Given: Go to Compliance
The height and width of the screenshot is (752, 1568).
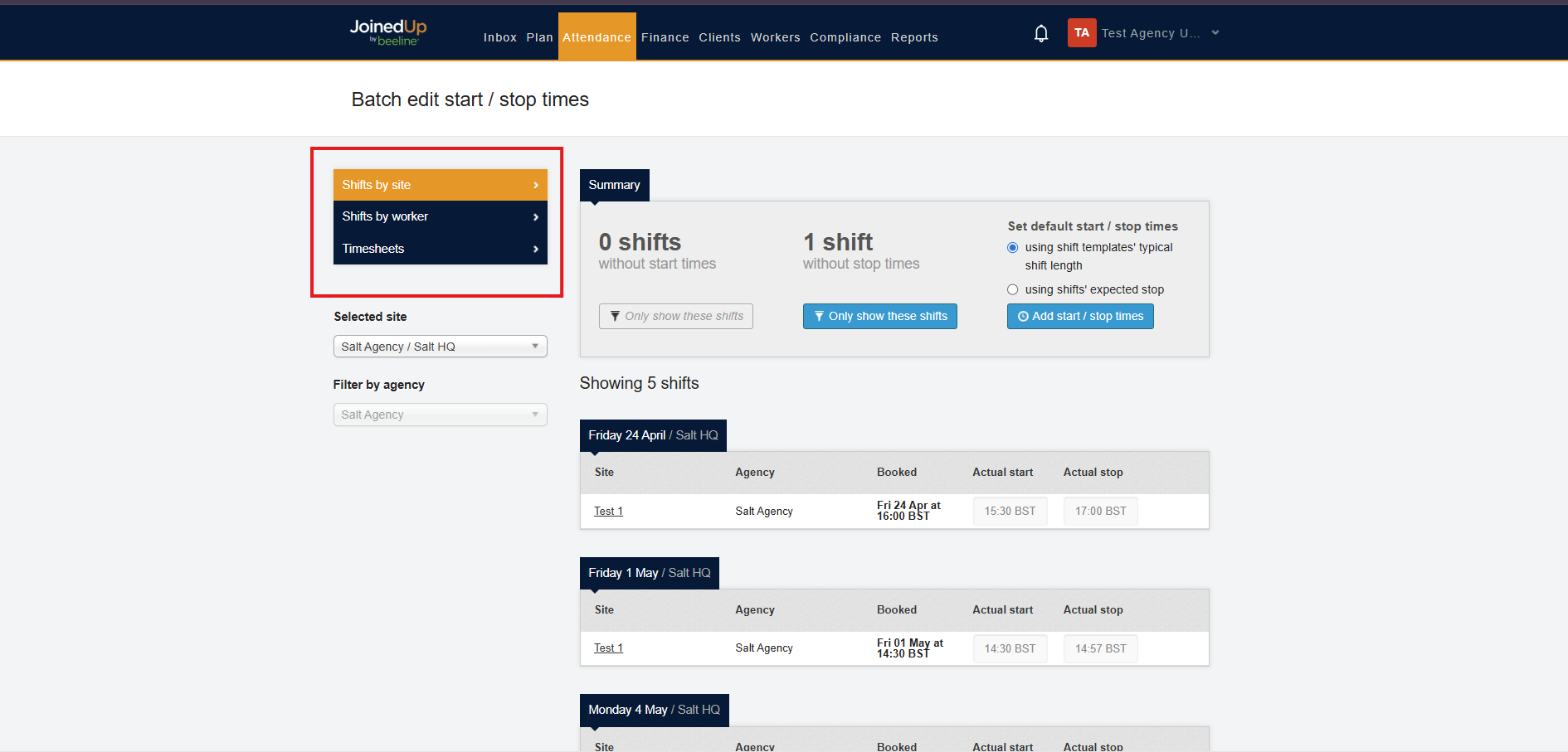Looking at the screenshot, I should pyautogui.click(x=845, y=37).
